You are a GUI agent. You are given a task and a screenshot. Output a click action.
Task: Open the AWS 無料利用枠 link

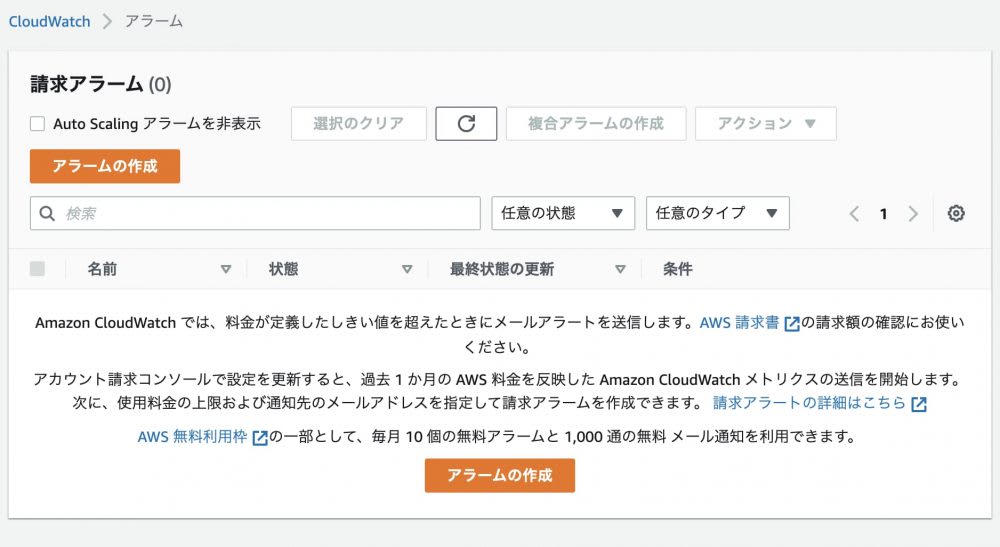pos(192,437)
